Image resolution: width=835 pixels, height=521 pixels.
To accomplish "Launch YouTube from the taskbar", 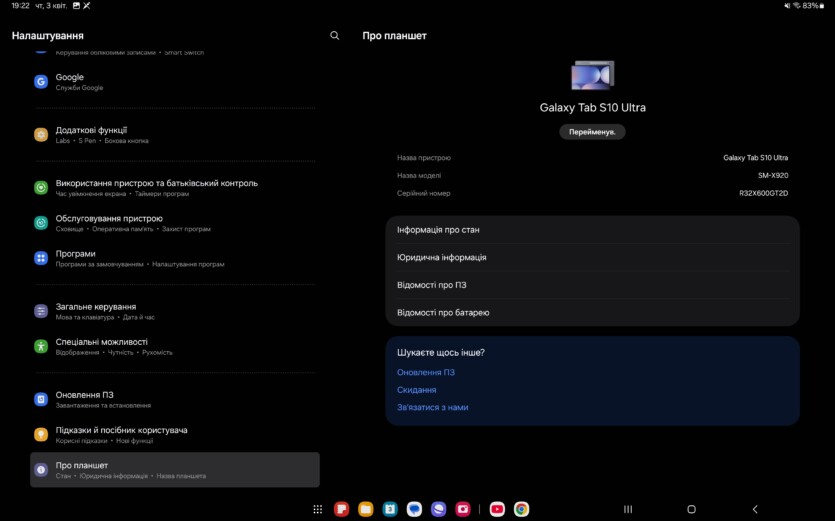I will [x=497, y=509].
